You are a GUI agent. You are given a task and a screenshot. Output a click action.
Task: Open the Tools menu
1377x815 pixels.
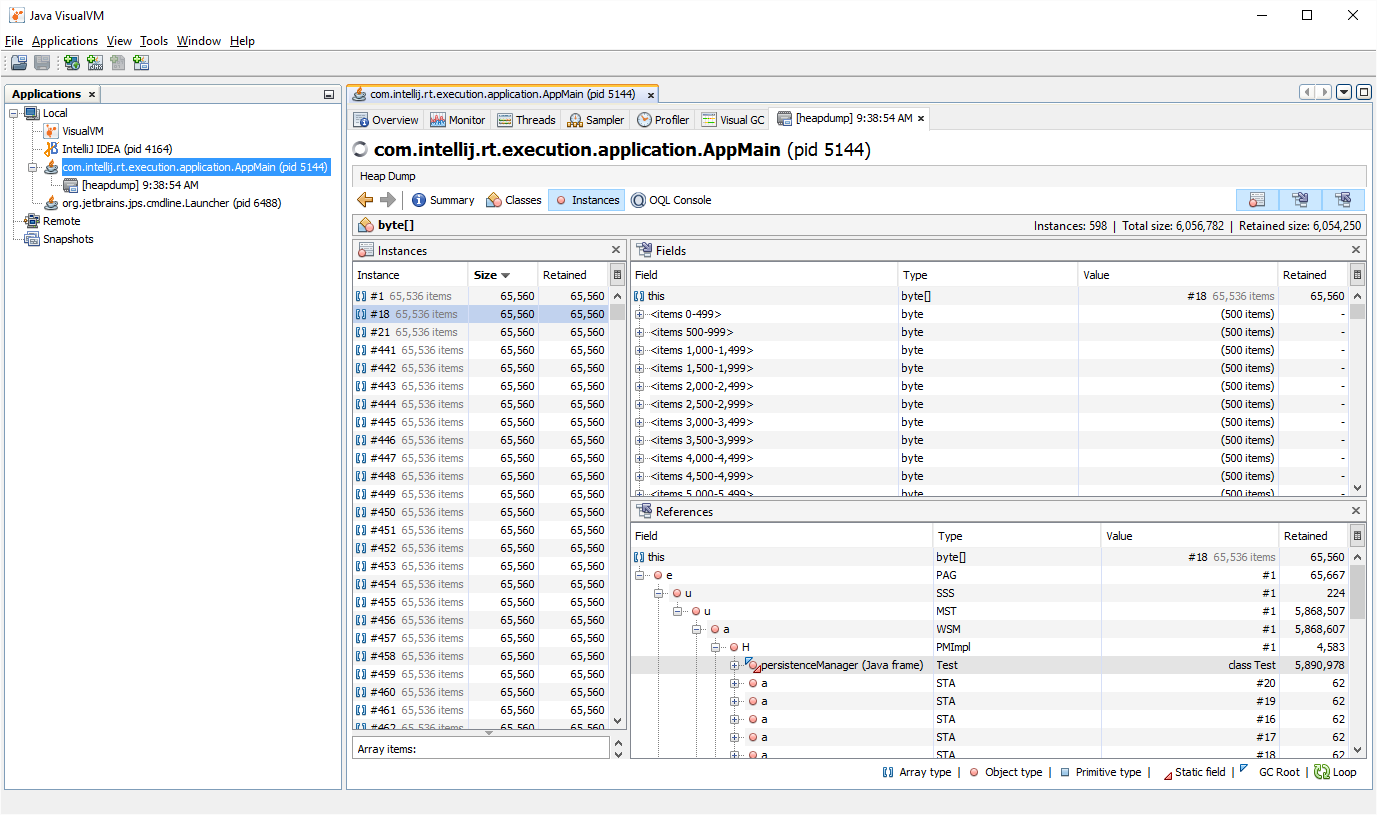154,41
